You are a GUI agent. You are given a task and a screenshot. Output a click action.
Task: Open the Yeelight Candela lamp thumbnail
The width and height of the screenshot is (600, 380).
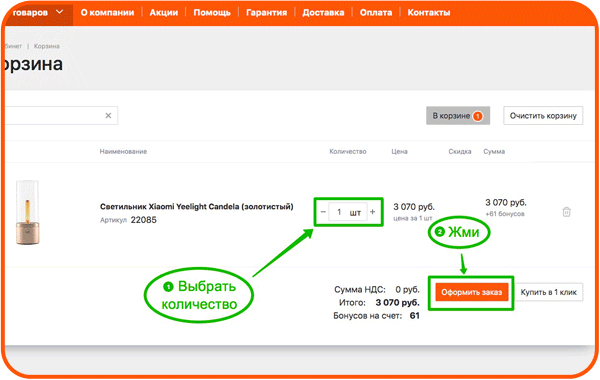[x=28, y=212]
